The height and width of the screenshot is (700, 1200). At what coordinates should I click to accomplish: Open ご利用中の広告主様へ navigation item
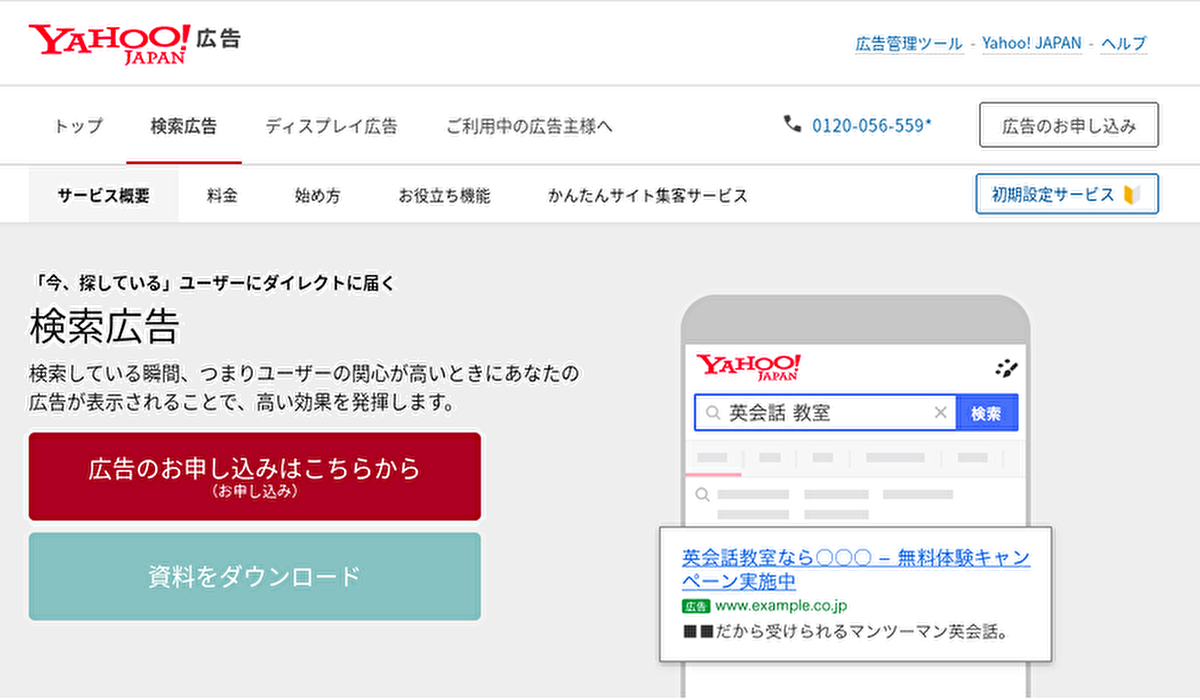tap(529, 126)
